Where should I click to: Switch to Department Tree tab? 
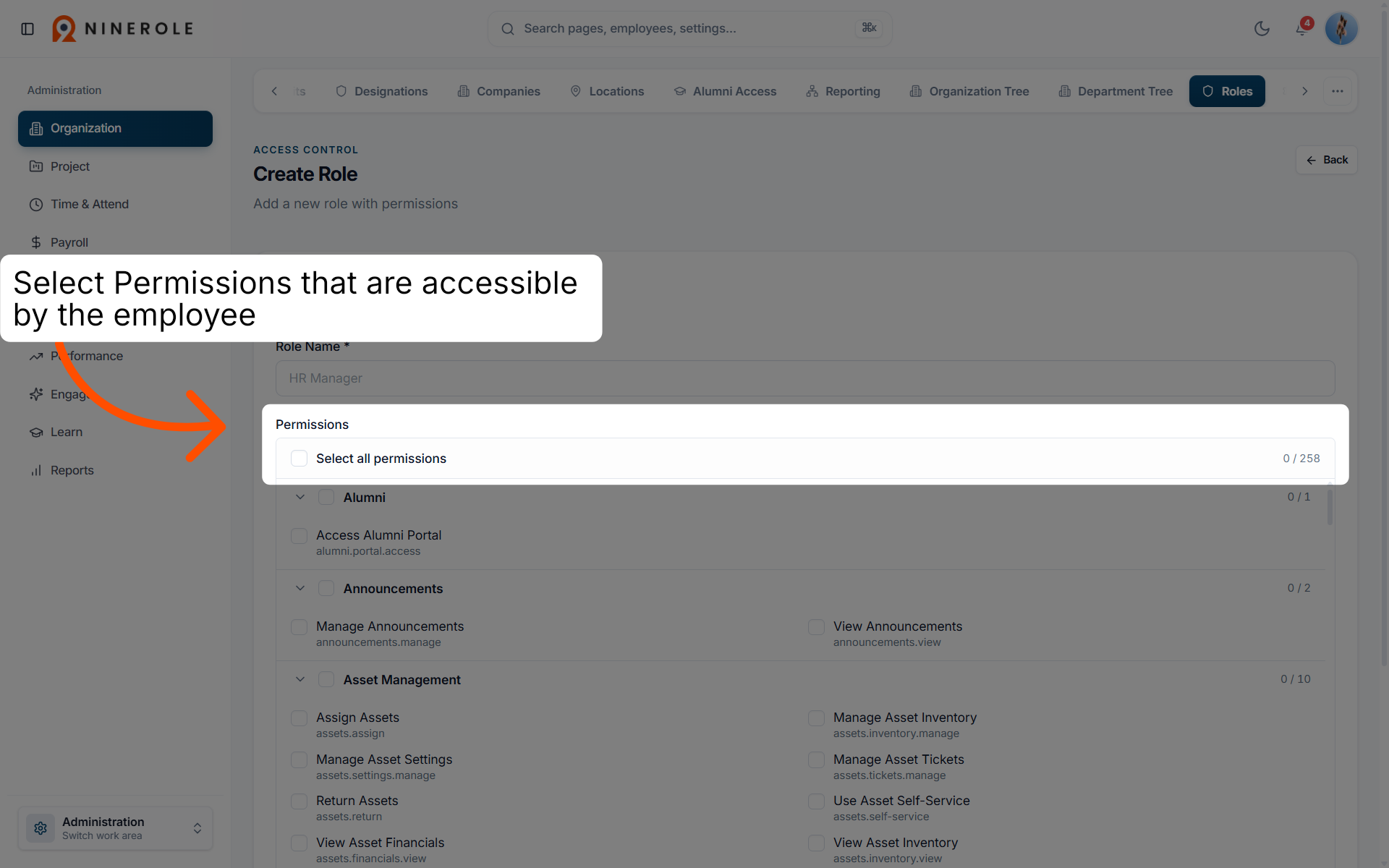point(1115,91)
